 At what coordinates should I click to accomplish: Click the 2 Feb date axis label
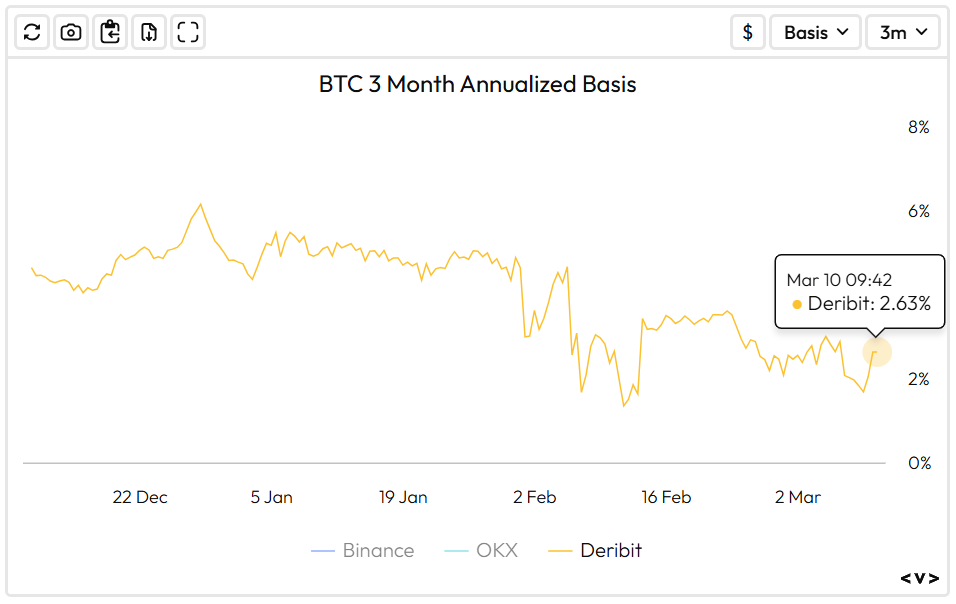(x=534, y=497)
